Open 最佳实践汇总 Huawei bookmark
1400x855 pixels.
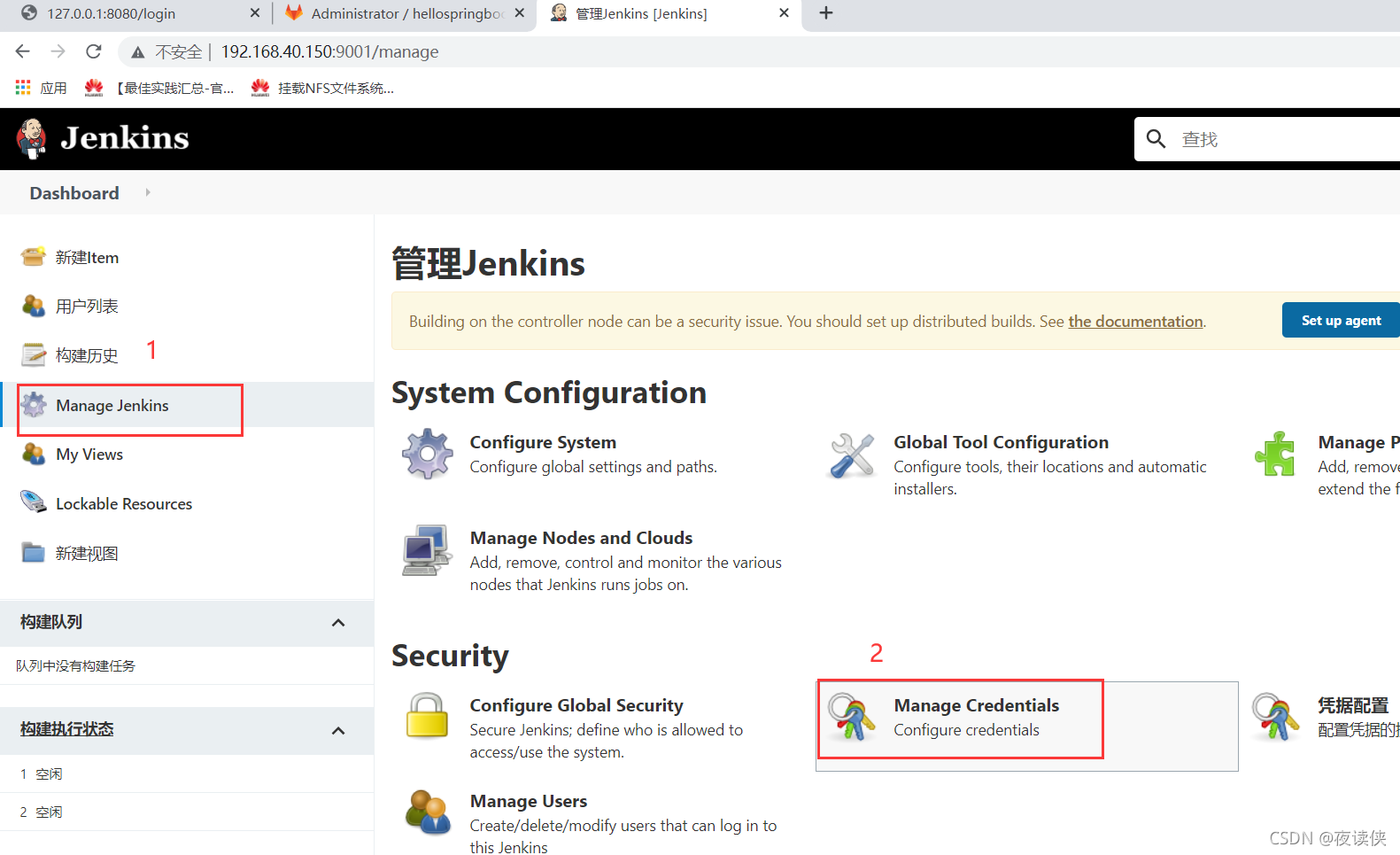[x=159, y=88]
